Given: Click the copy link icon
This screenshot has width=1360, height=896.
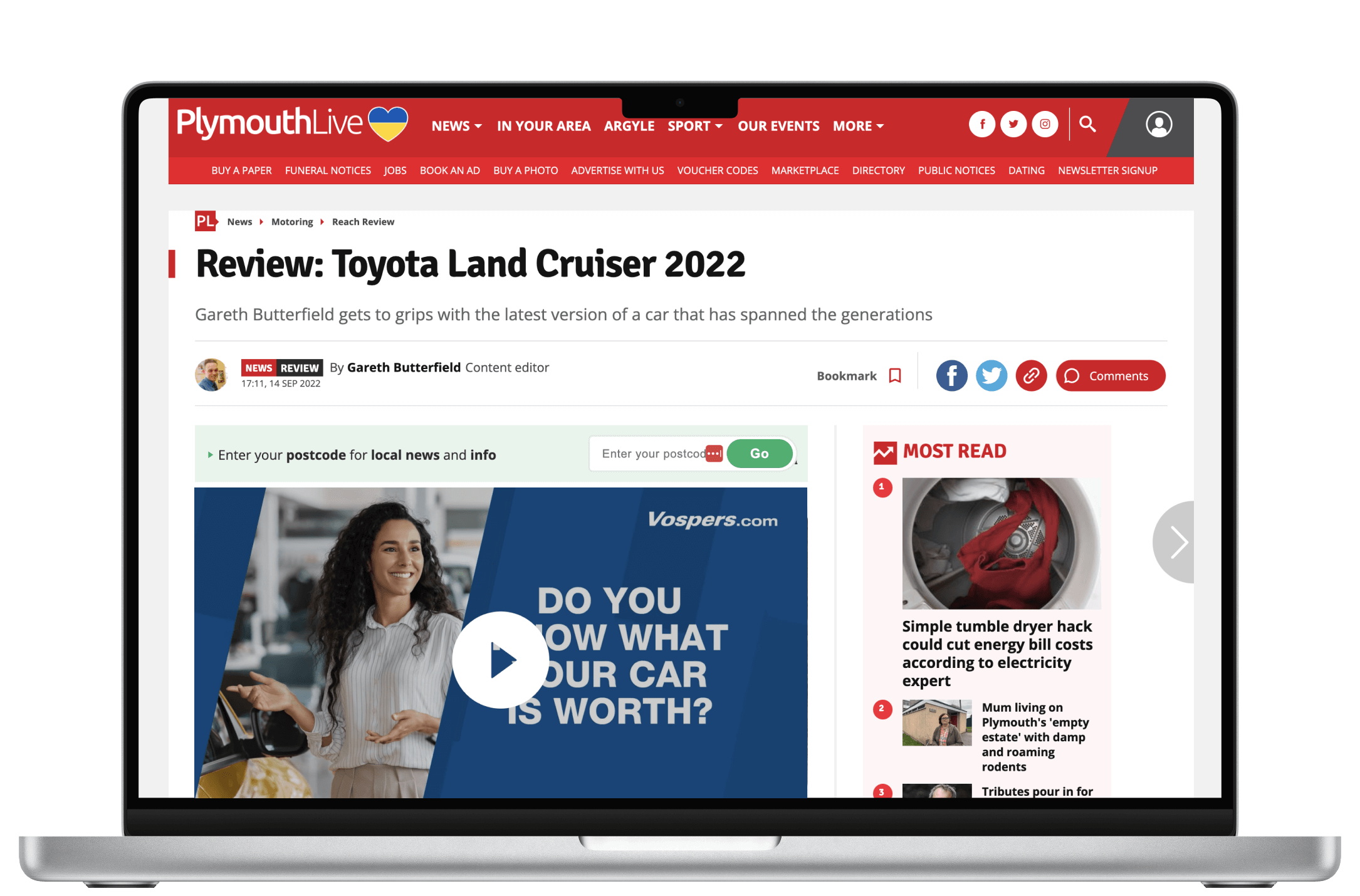Looking at the screenshot, I should point(1031,376).
